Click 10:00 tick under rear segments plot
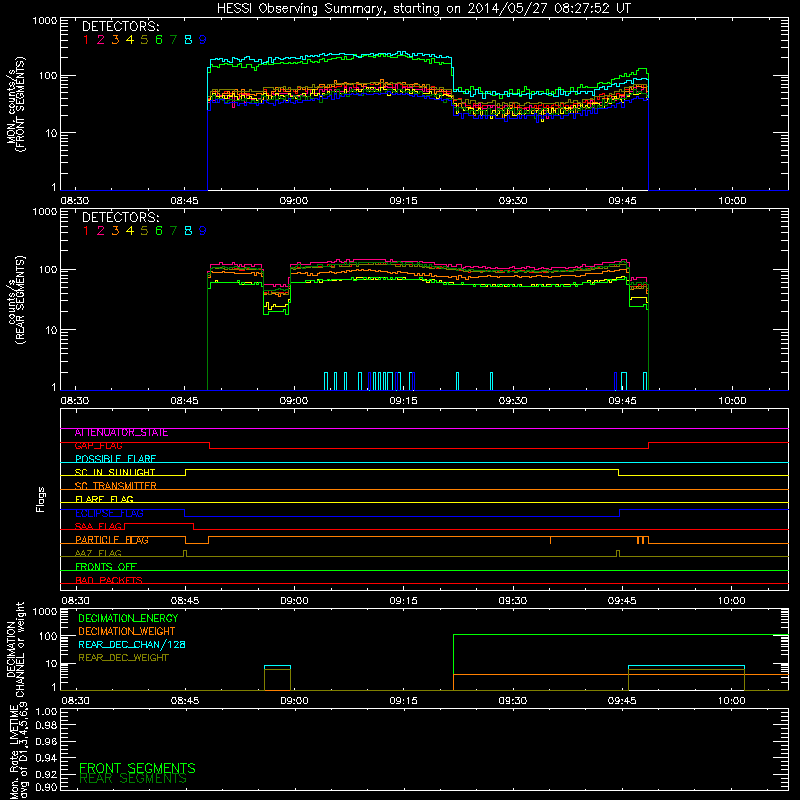 [732, 401]
